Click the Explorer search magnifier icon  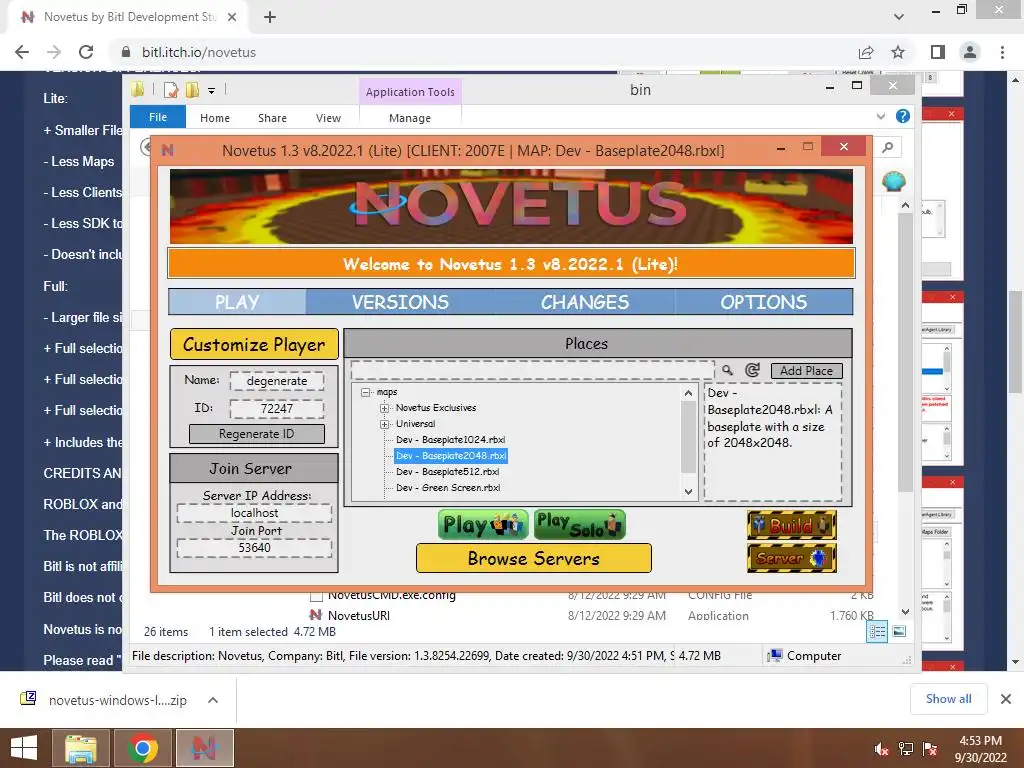(x=888, y=148)
